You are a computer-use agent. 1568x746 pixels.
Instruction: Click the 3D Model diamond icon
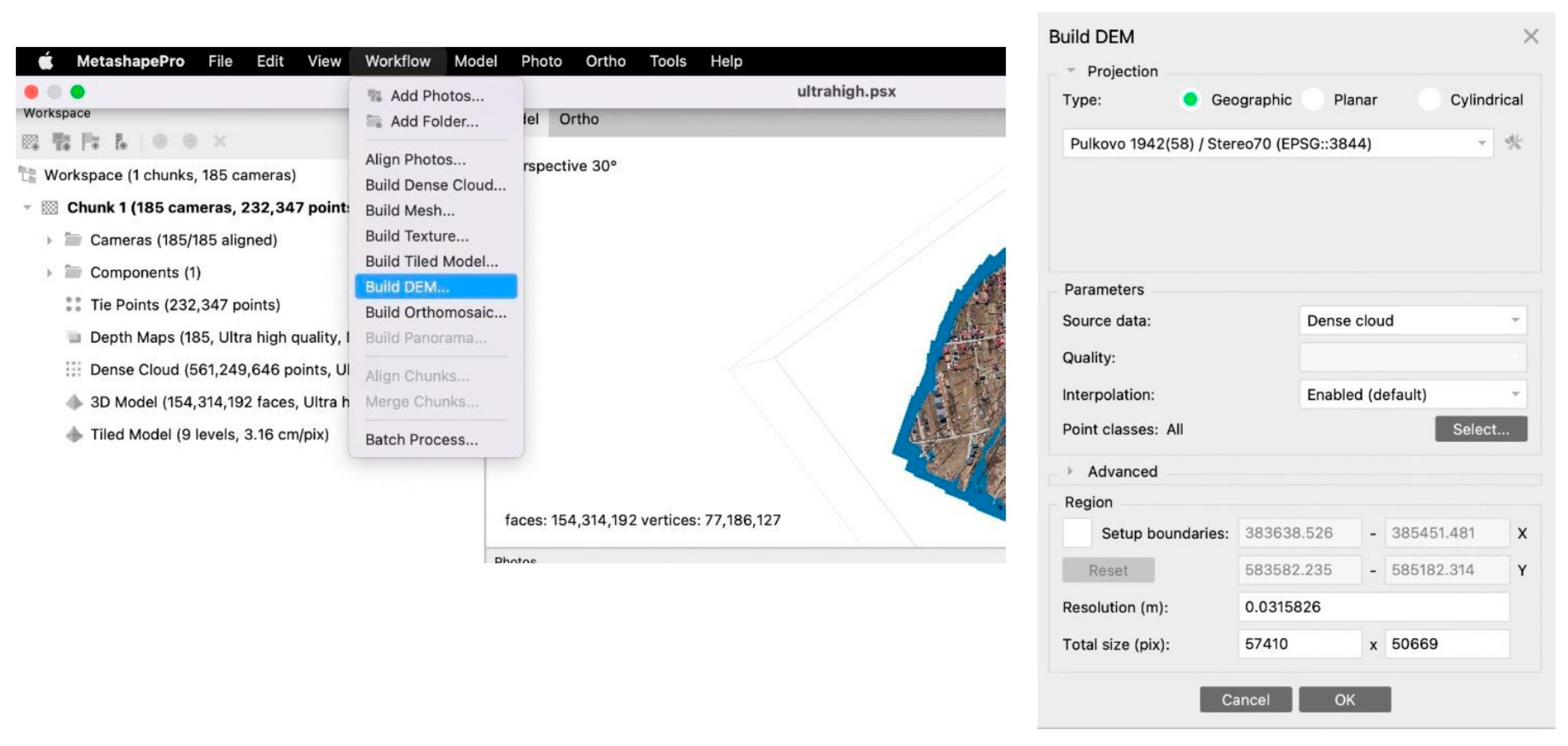coord(74,402)
